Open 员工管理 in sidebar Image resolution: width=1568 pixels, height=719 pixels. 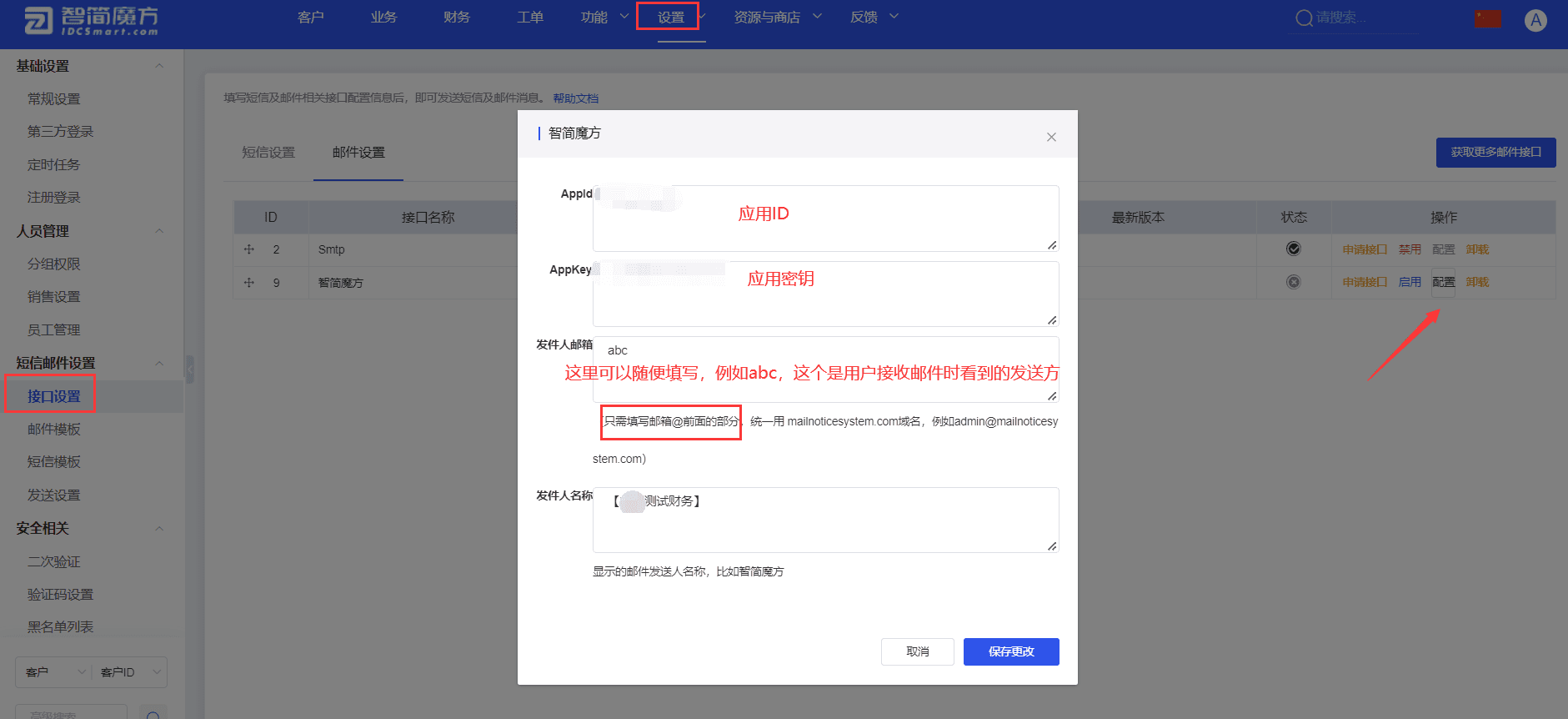point(53,329)
